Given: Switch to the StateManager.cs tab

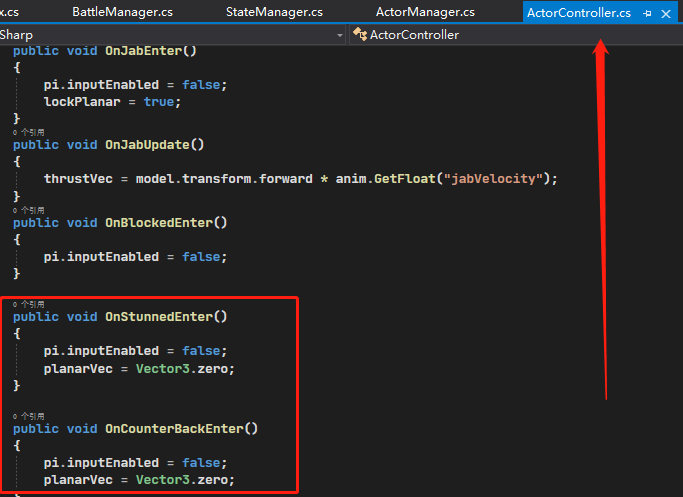Looking at the screenshot, I should click(x=274, y=12).
